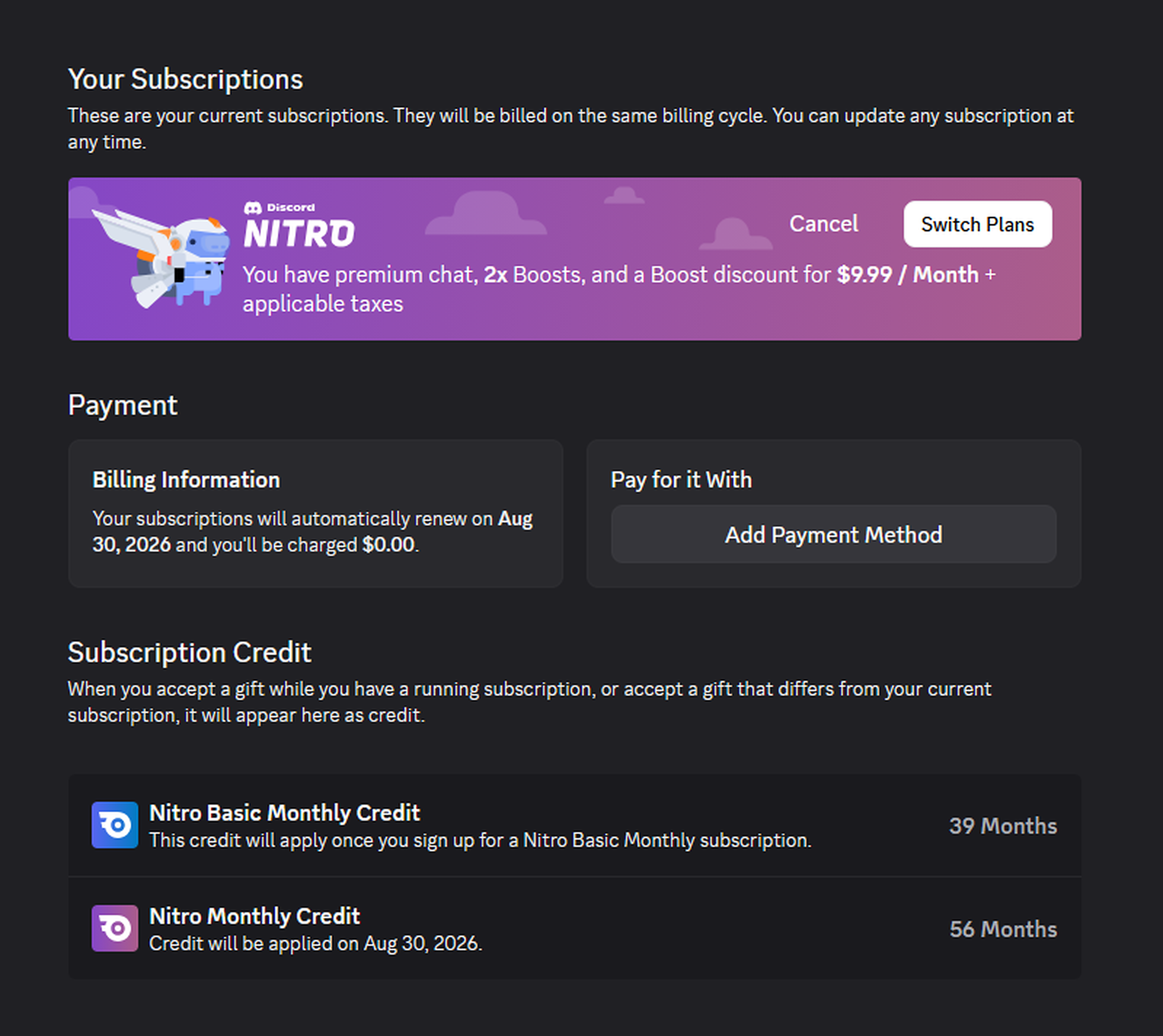Click the '$9.99 / Month' price text
The height and width of the screenshot is (1036, 1163).
[908, 275]
